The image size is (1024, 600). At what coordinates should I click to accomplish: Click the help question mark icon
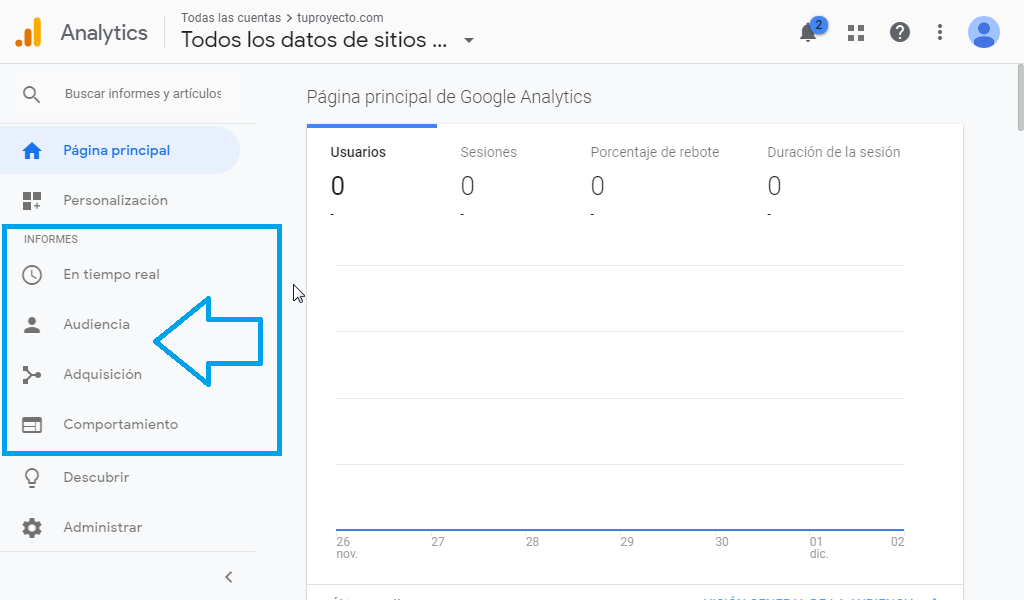point(899,33)
